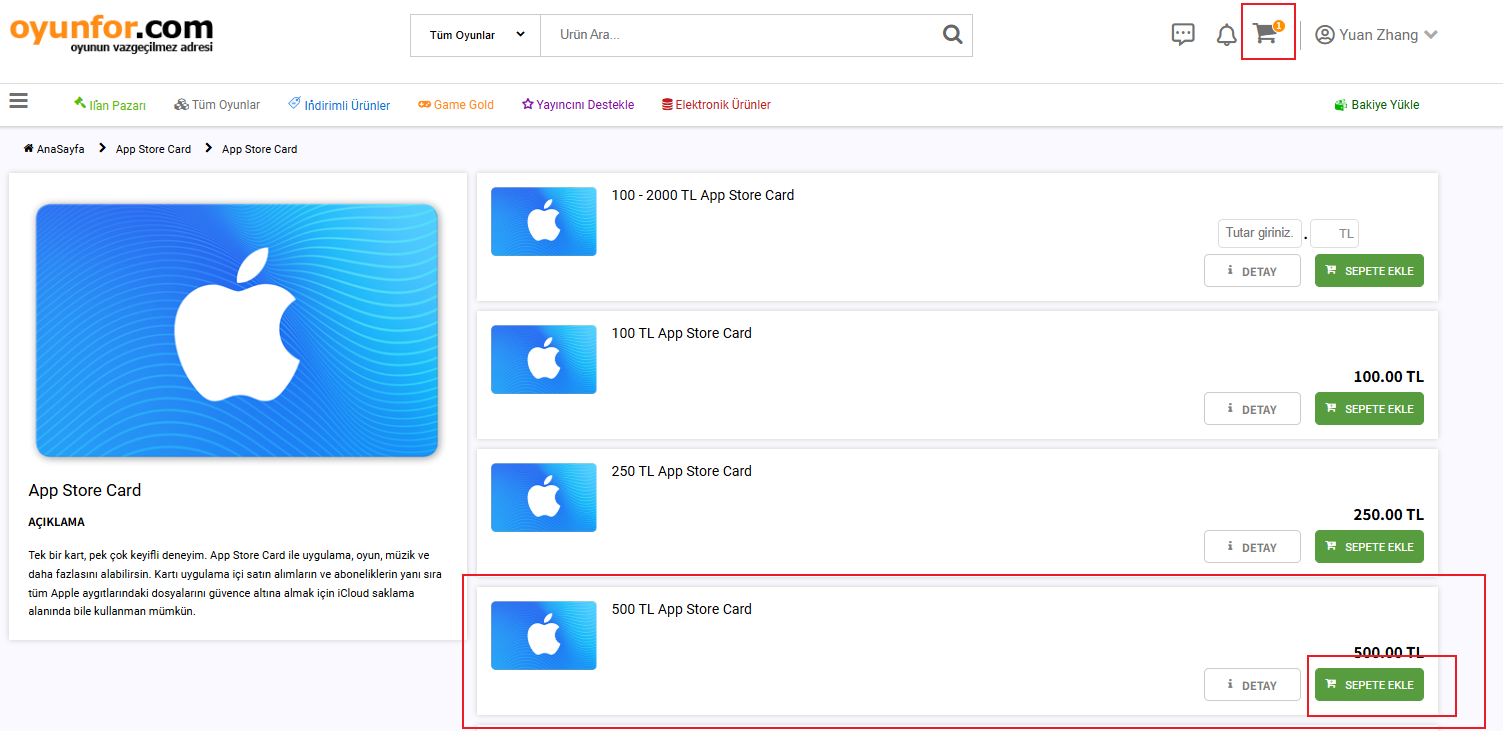
Task: Open the hamburger menu
Action: pos(18,100)
